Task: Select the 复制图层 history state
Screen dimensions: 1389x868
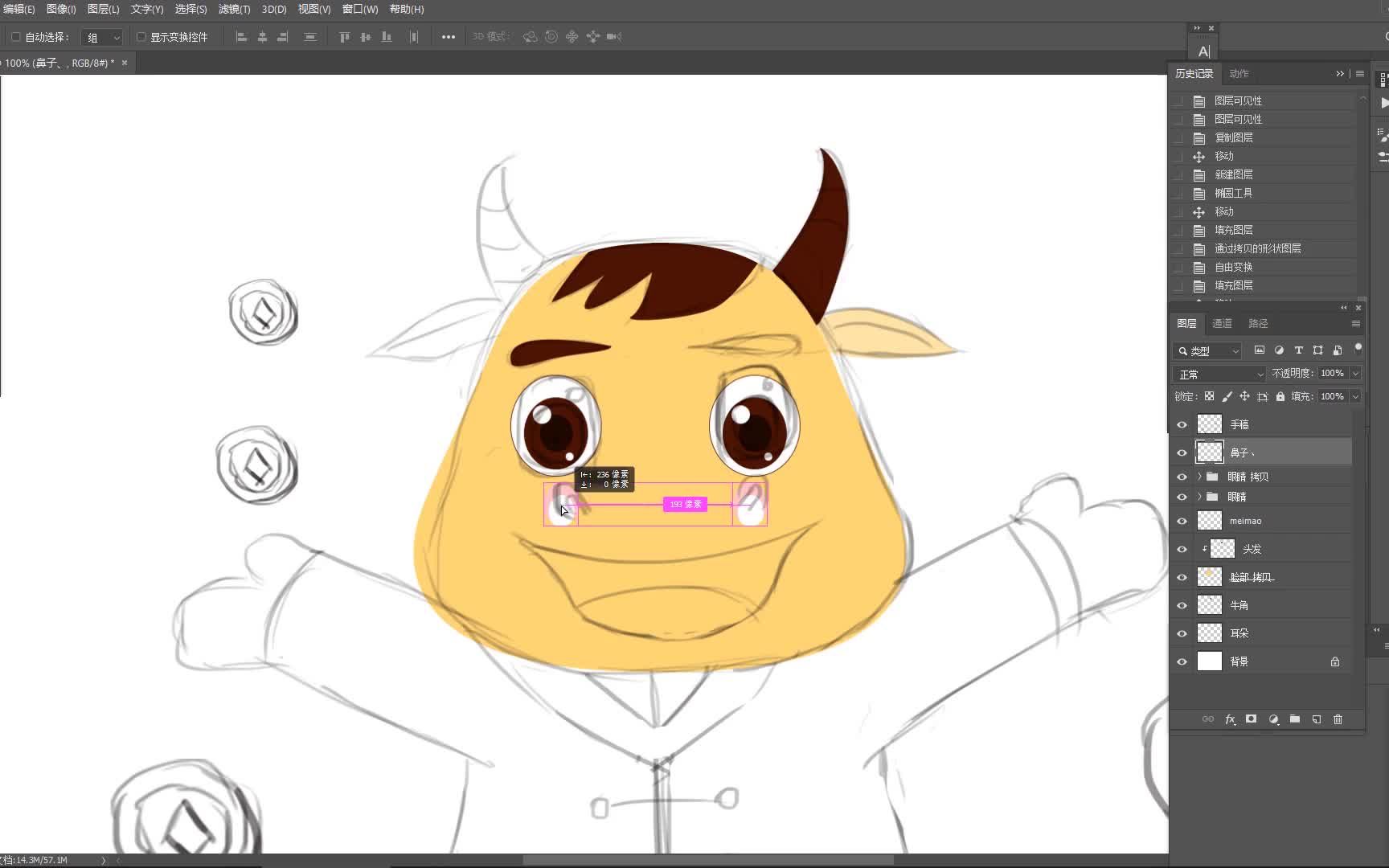Action: click(x=1266, y=137)
